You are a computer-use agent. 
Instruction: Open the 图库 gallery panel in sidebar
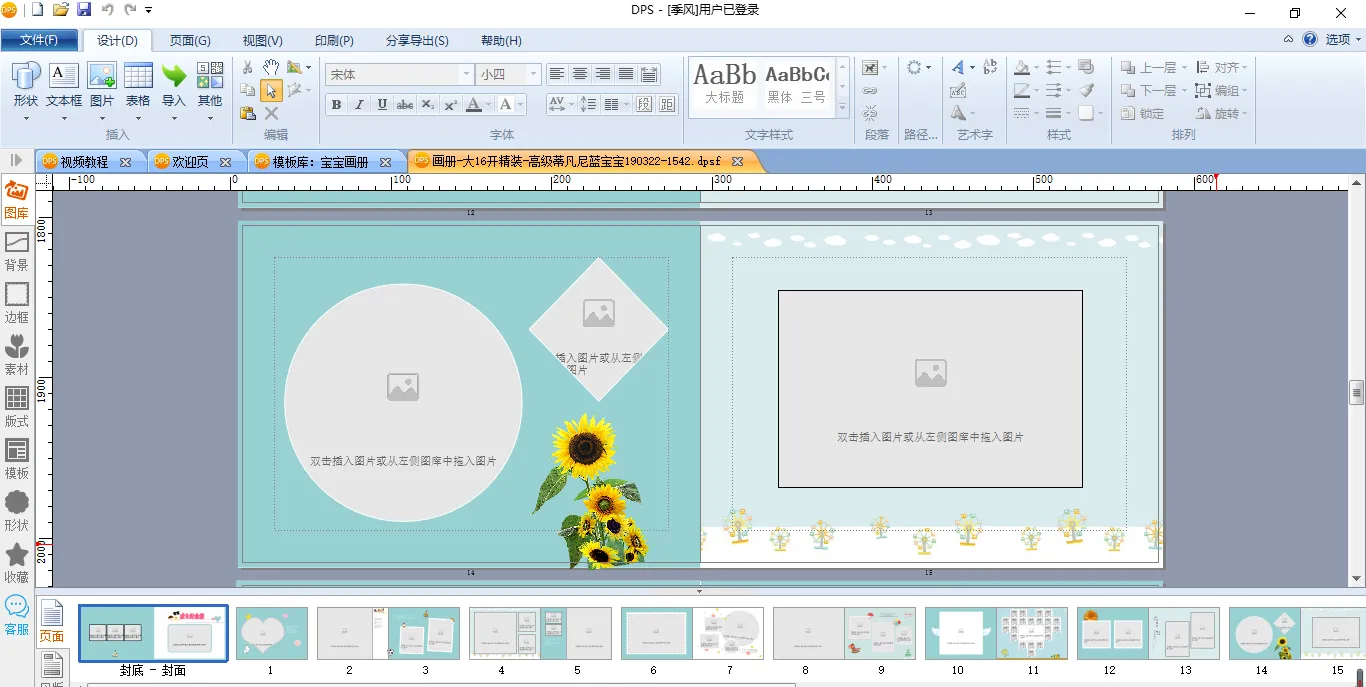coord(17,199)
